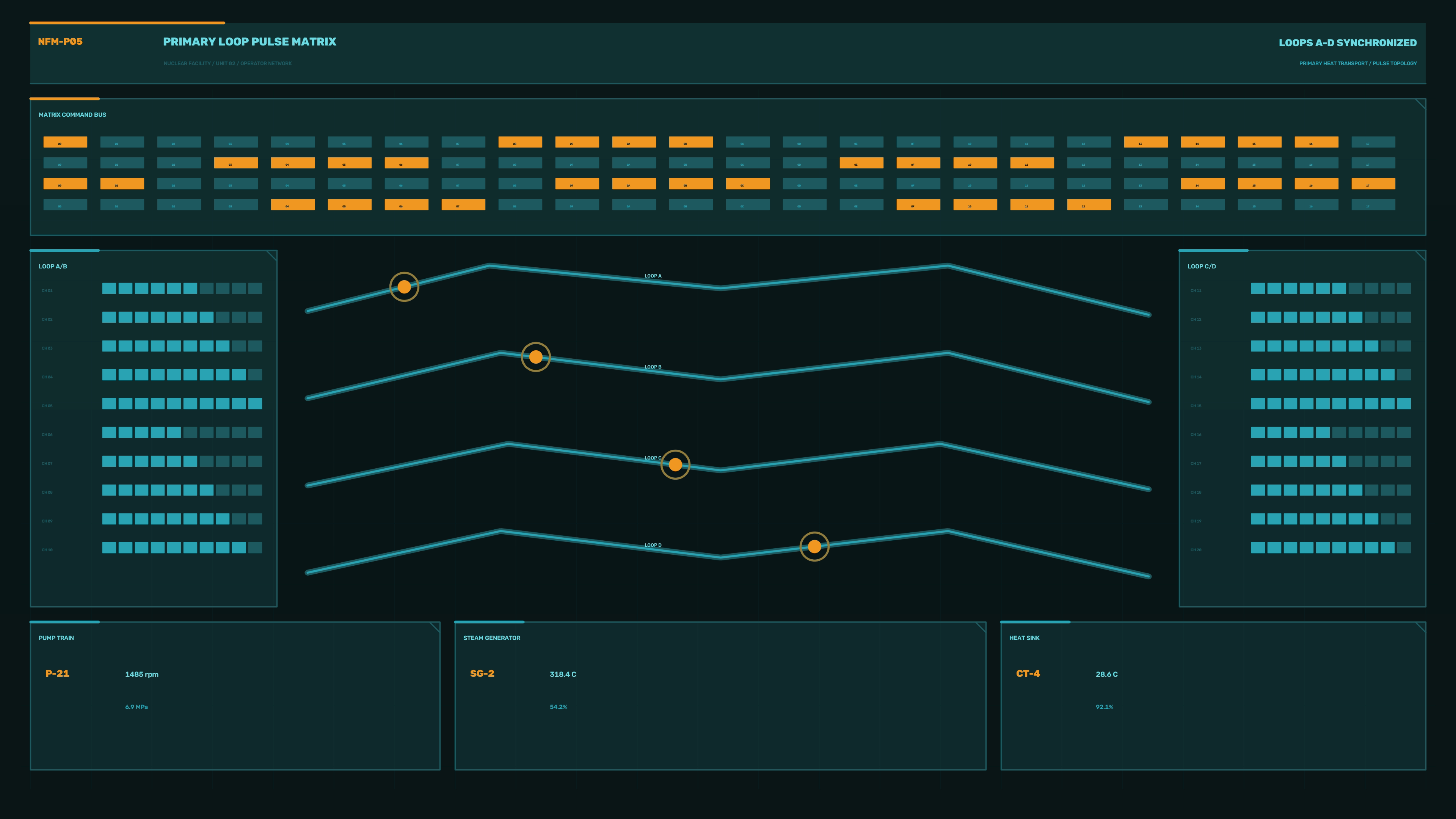The height and width of the screenshot is (819, 1456).
Task: Switch to the Loop C/D panel title
Action: tap(1202, 266)
